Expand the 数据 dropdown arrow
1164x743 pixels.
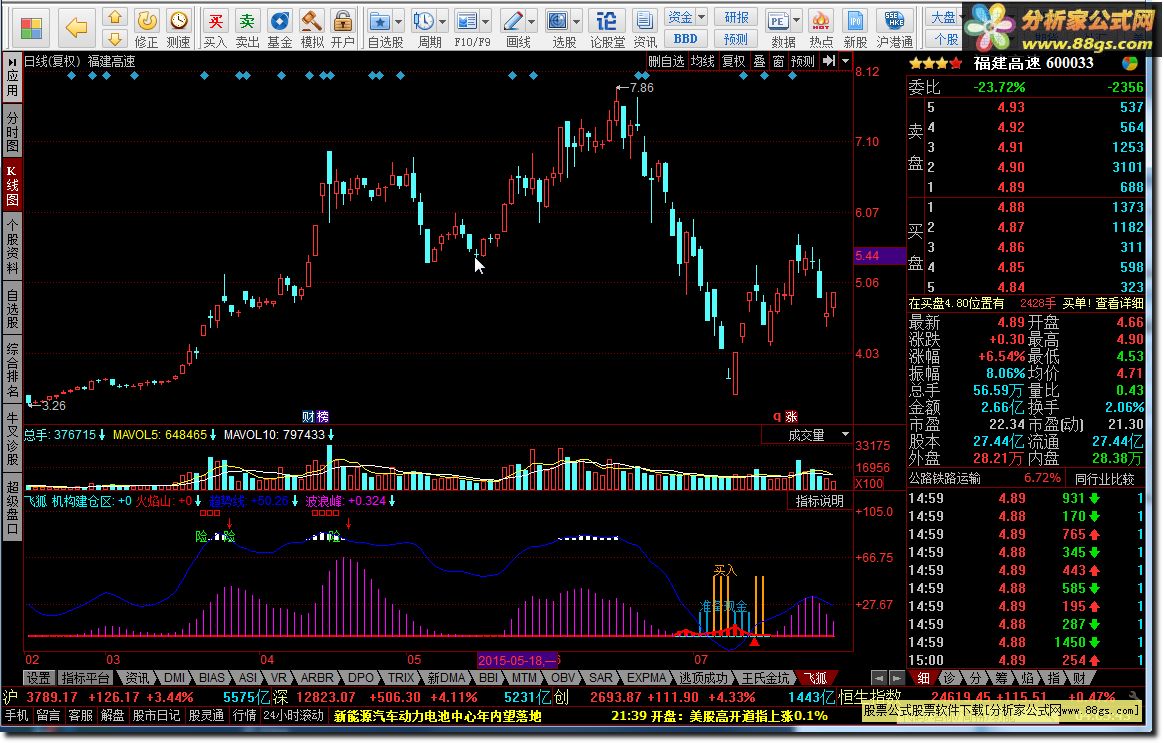797,21
